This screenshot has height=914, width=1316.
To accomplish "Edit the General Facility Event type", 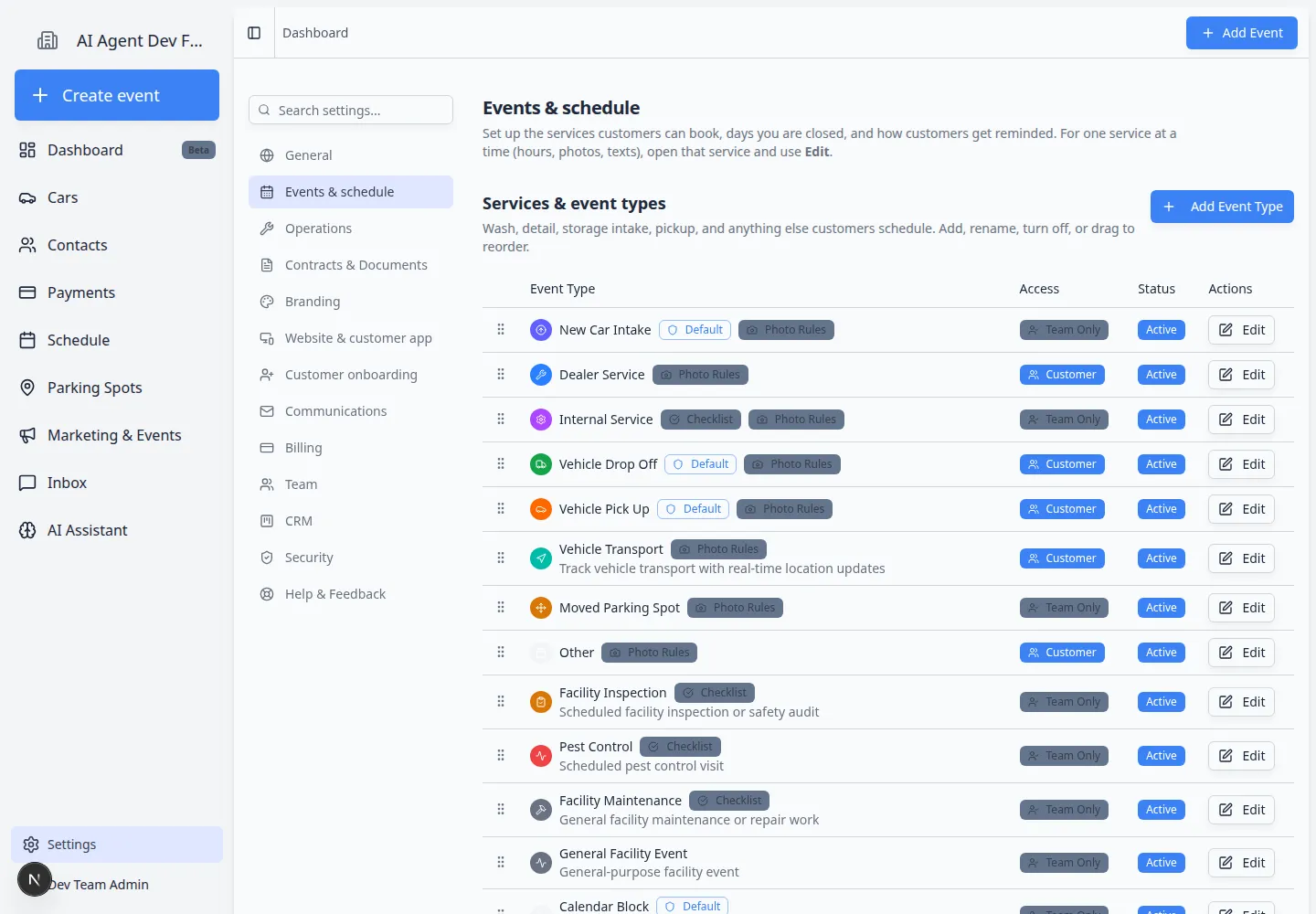I will point(1241,863).
